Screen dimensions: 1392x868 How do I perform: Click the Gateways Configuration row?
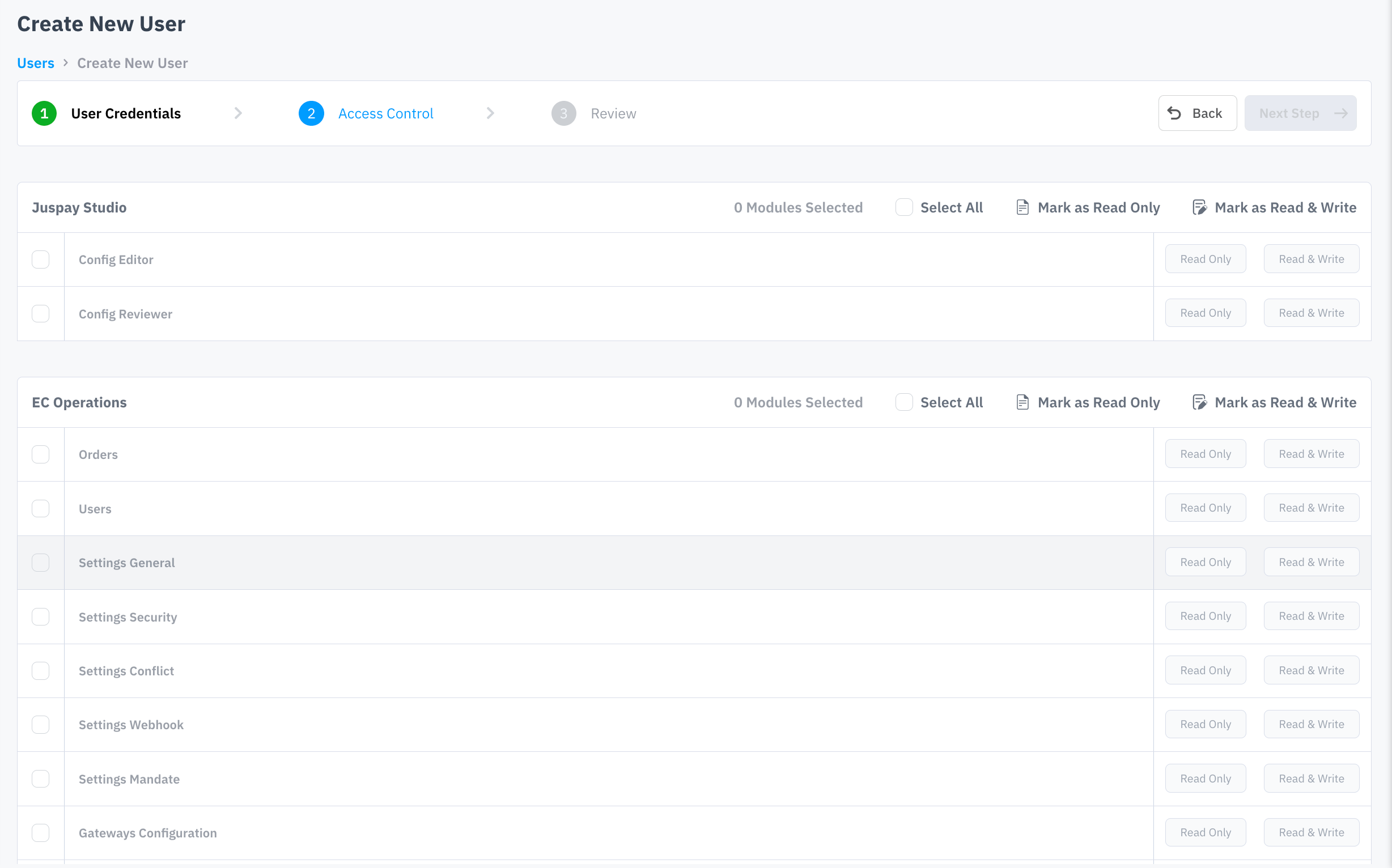(147, 833)
